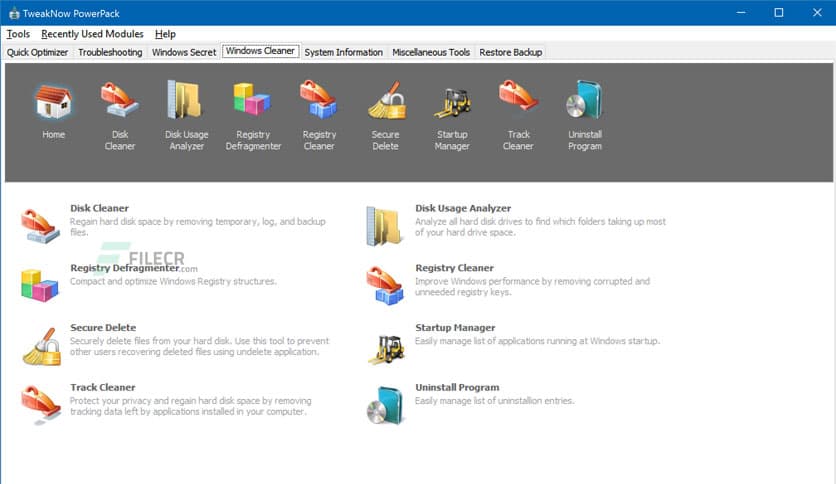Image resolution: width=836 pixels, height=484 pixels.
Task: Maximize the TweakNow PowerPack window
Action: click(x=779, y=13)
